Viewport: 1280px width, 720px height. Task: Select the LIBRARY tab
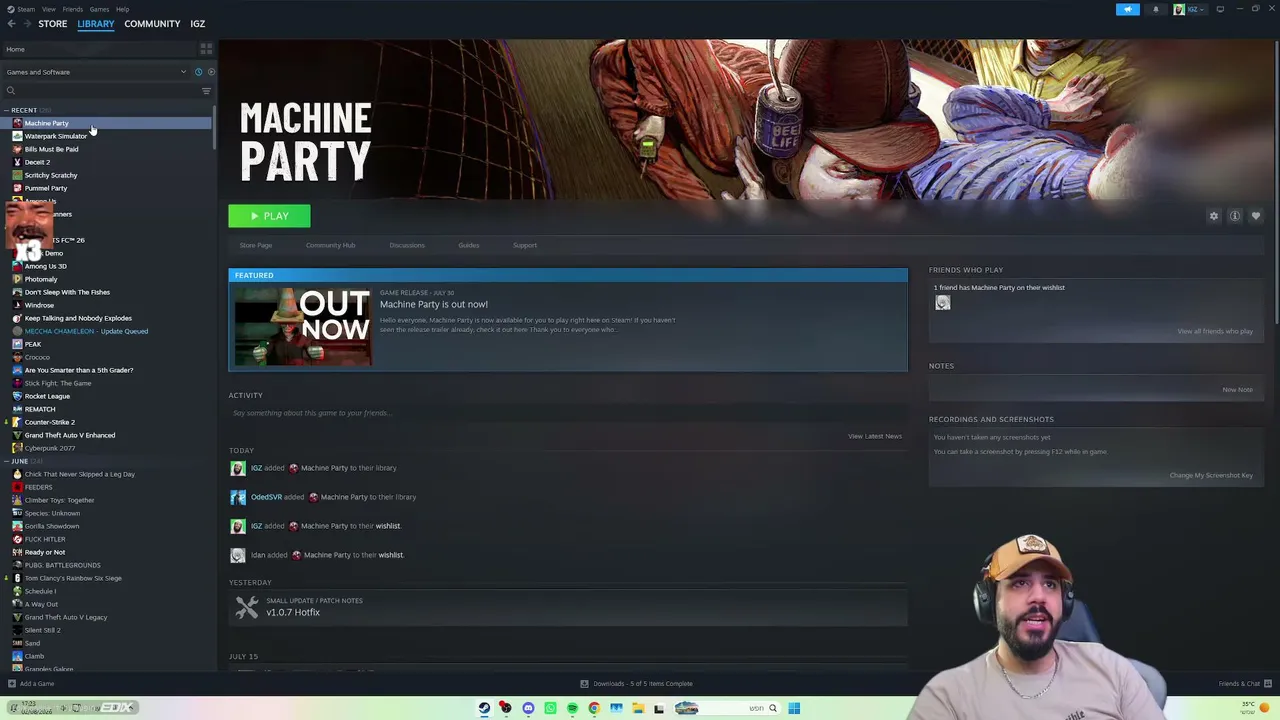pos(96,24)
